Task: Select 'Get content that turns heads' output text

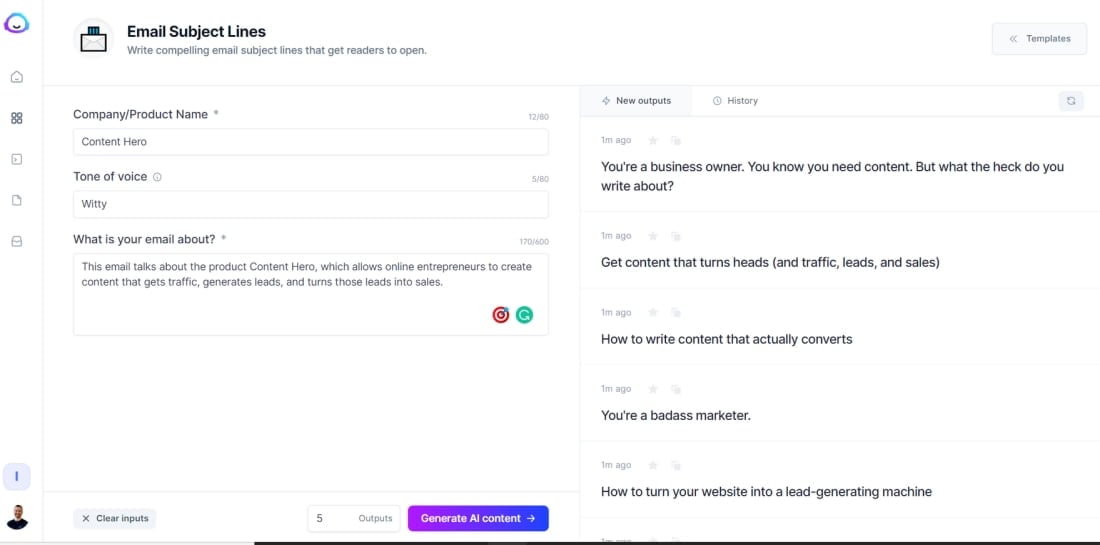Action: click(770, 262)
